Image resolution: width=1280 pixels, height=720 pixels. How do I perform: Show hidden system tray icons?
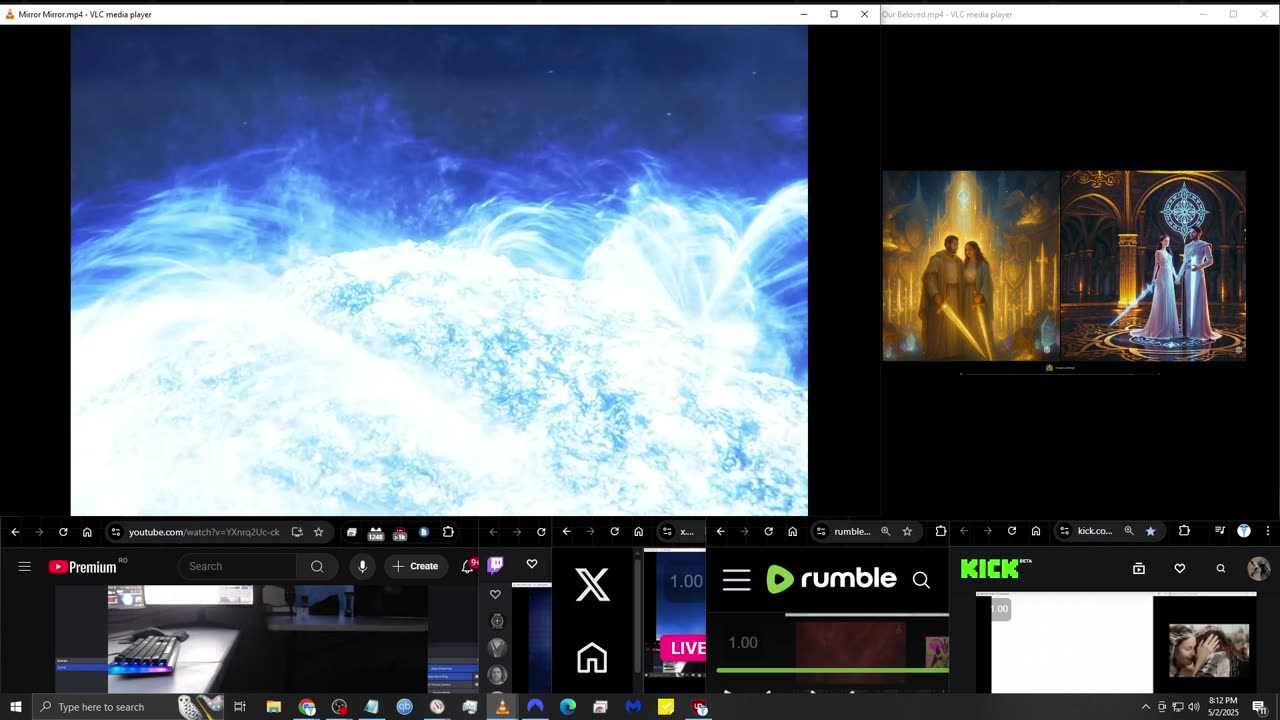1146,707
